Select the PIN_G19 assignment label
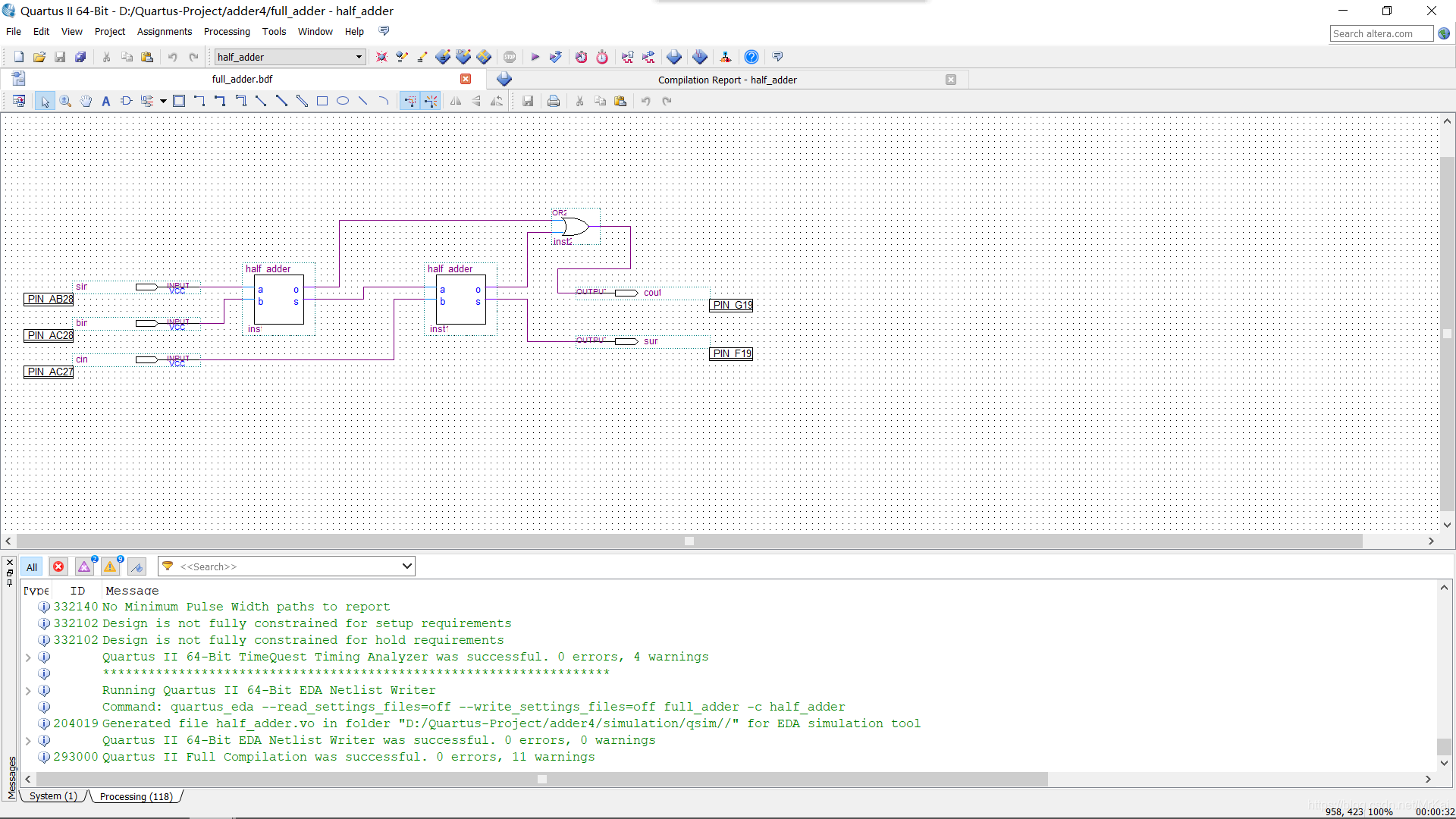Viewport: 1456px width, 819px height. coord(731,305)
